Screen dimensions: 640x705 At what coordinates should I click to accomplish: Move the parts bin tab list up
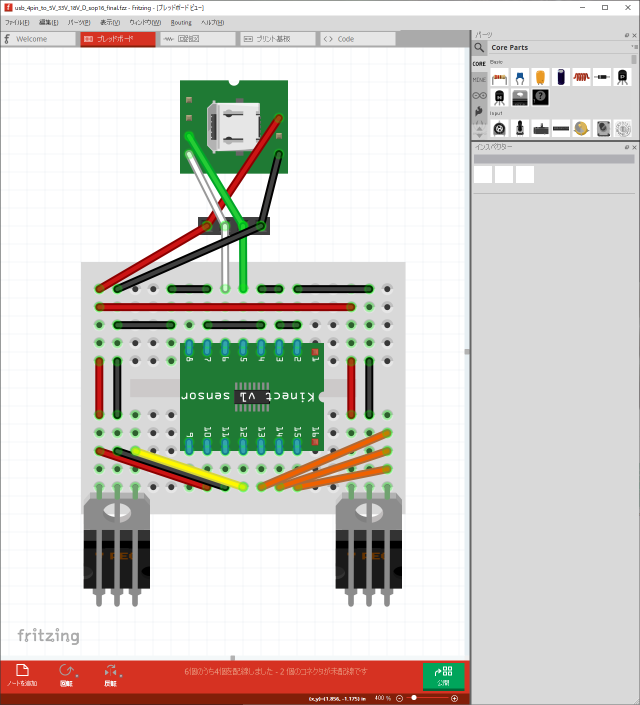479,128
